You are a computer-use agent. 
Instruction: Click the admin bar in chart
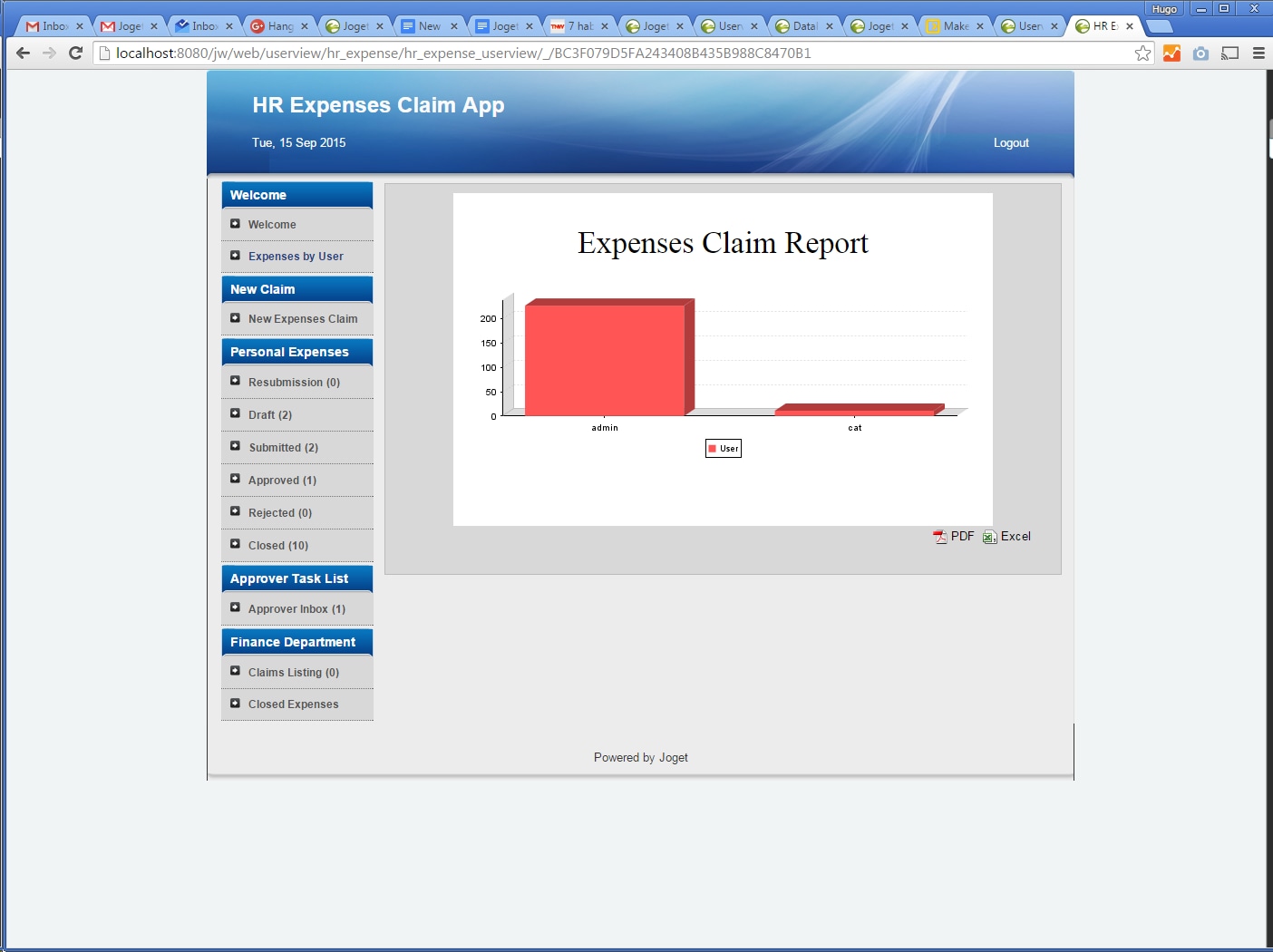(x=605, y=361)
